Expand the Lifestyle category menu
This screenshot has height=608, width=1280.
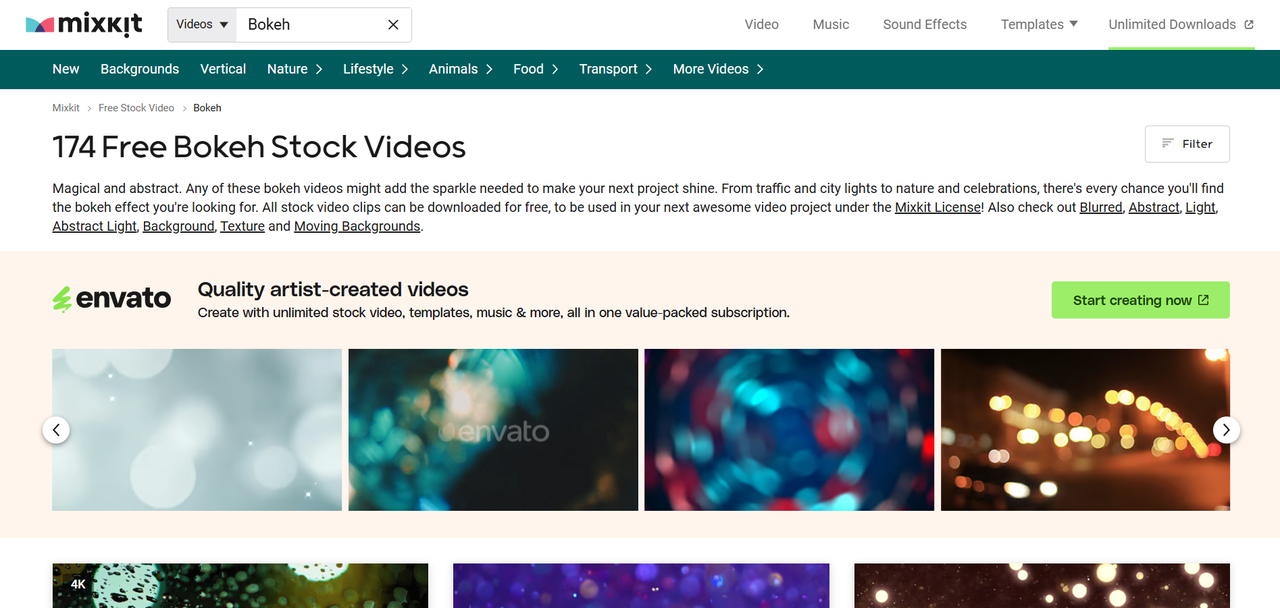(x=376, y=69)
